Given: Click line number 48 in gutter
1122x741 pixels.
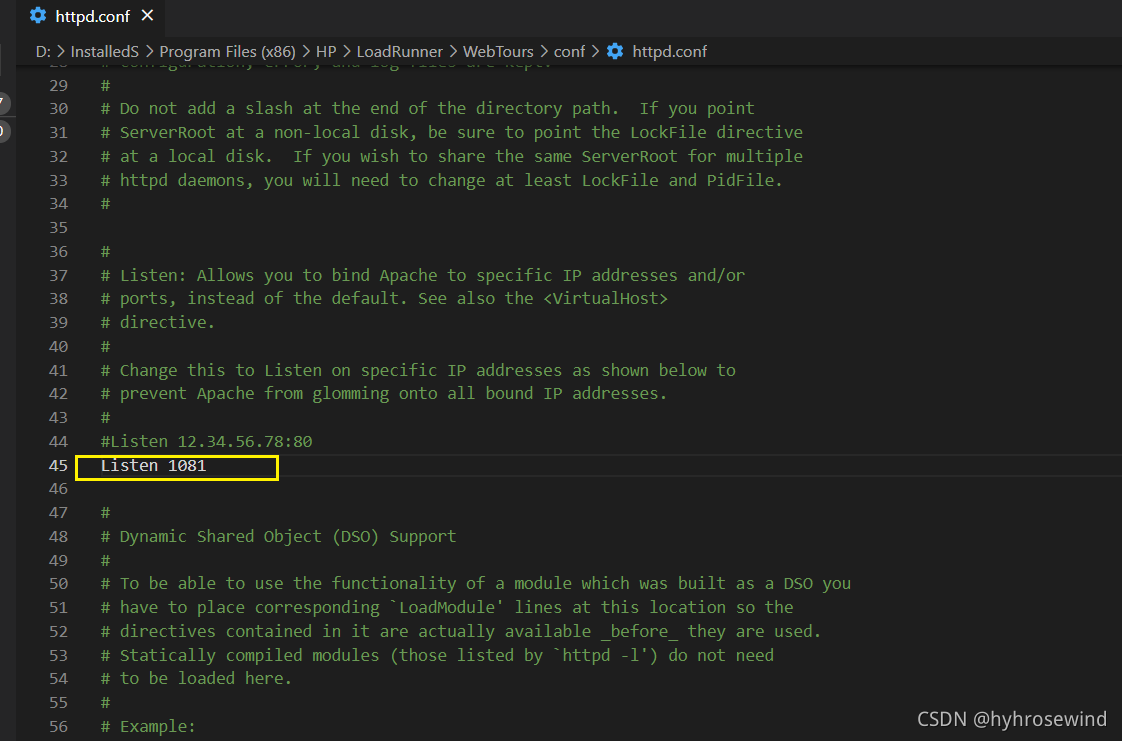Looking at the screenshot, I should point(58,536).
